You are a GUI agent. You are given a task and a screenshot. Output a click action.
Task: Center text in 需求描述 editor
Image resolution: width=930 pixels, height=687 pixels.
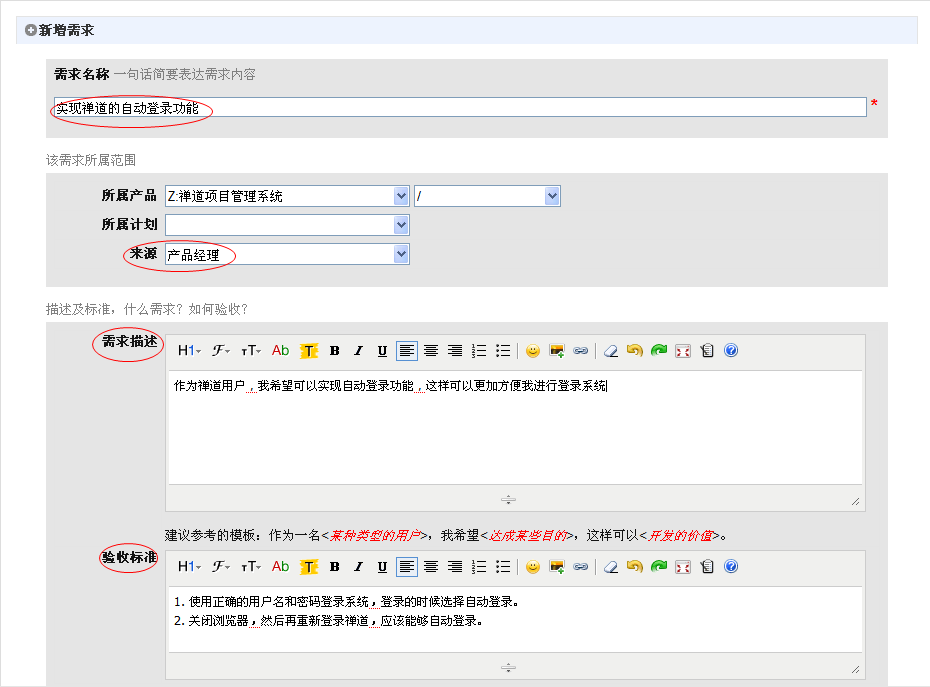431,351
